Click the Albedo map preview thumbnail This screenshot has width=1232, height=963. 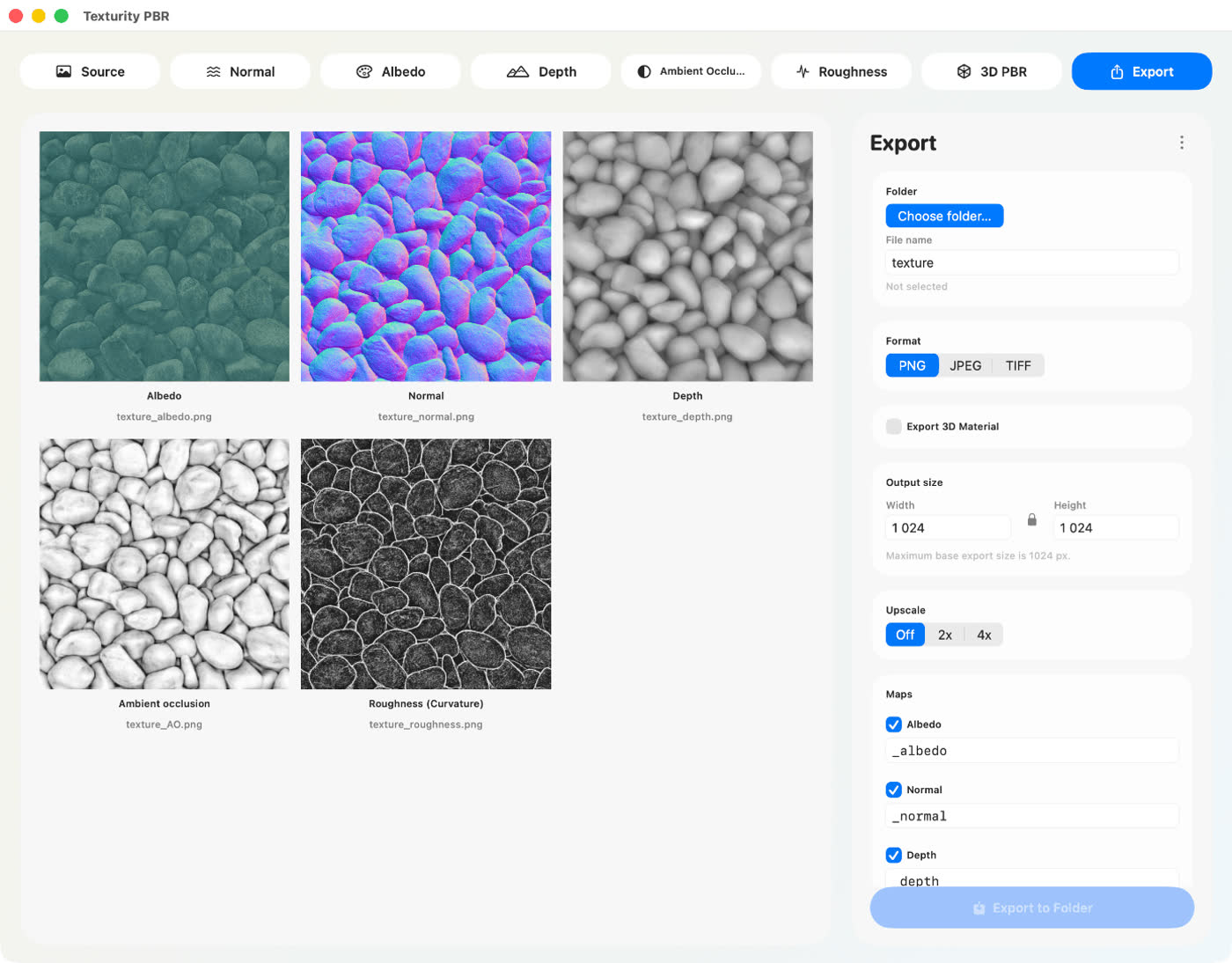(x=165, y=256)
